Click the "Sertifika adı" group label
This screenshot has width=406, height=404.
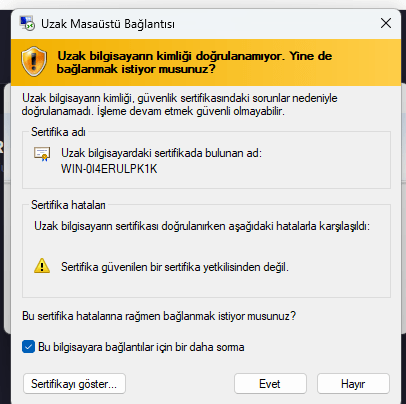pyautogui.click(x=58, y=132)
